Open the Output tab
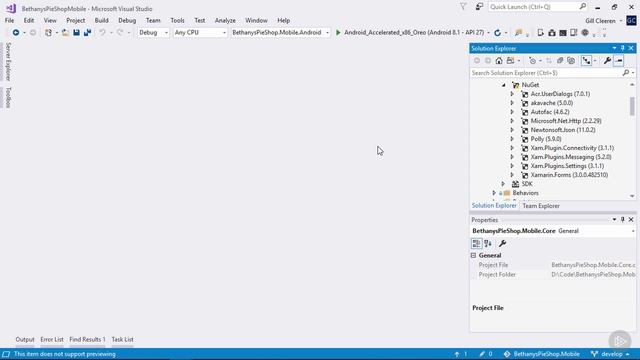The width and height of the screenshot is (640, 360). (x=25, y=340)
